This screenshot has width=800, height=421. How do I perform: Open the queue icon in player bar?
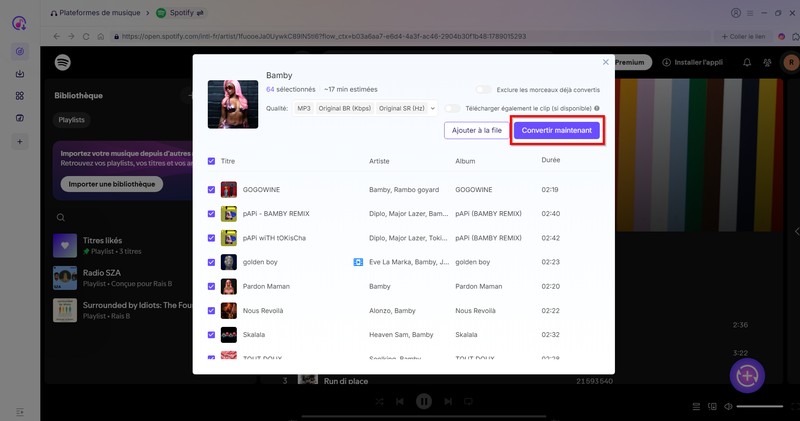696,406
